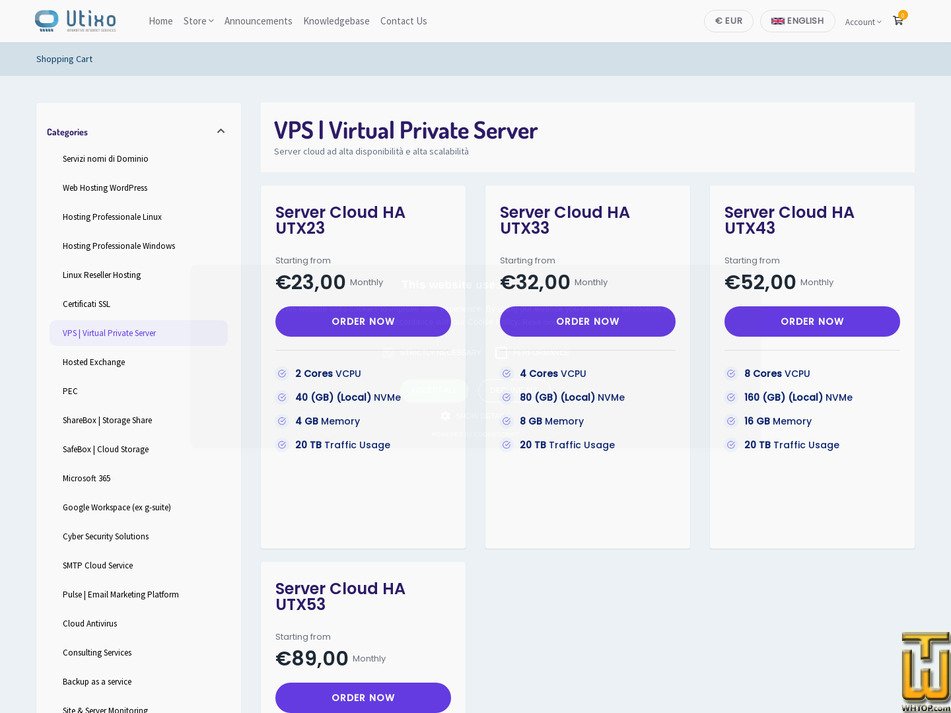951x713 pixels.
Task: Expand the Account dropdown
Action: pyautogui.click(x=863, y=22)
